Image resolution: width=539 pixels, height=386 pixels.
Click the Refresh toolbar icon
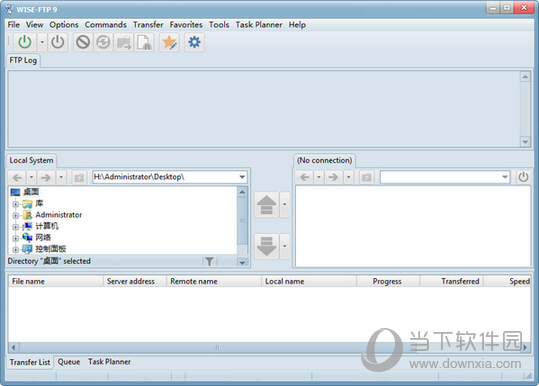coord(103,42)
